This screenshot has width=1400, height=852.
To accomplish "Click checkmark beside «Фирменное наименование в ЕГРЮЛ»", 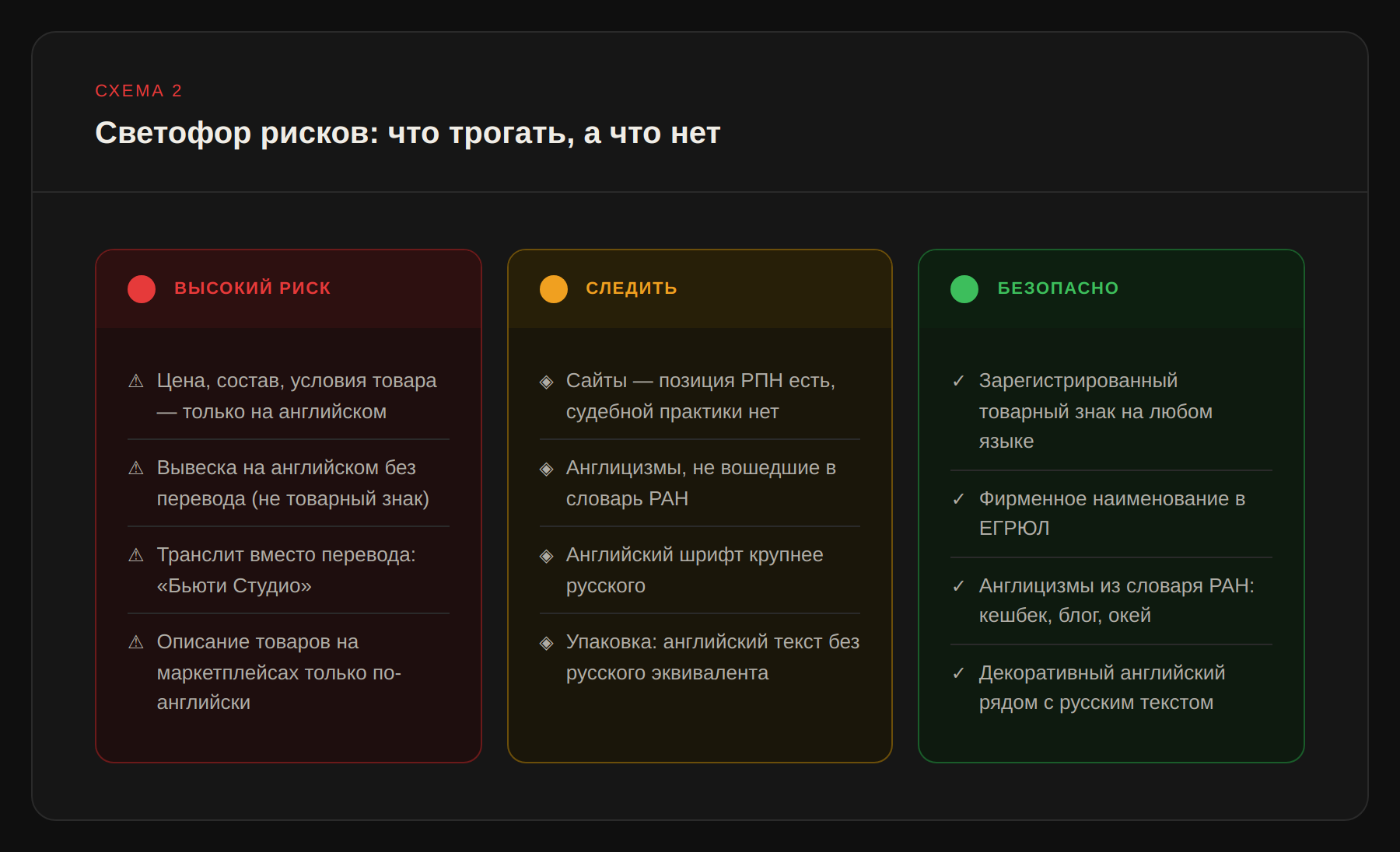I will click(x=958, y=499).
